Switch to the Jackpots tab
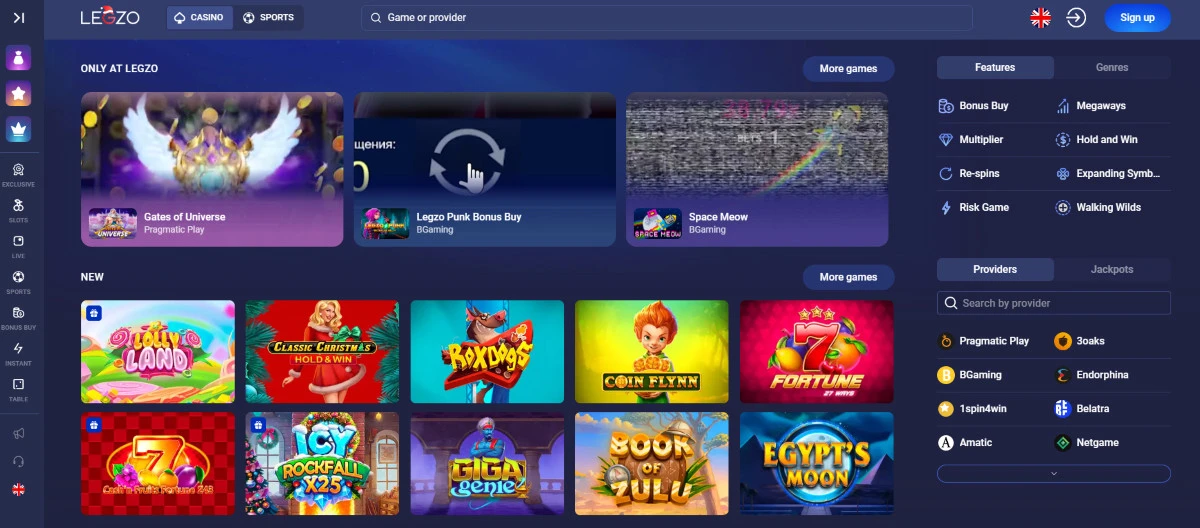1200x528 pixels. tap(1112, 270)
